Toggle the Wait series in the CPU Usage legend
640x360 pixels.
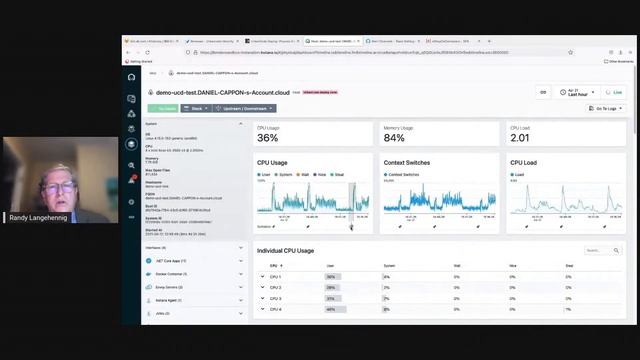click(302, 175)
